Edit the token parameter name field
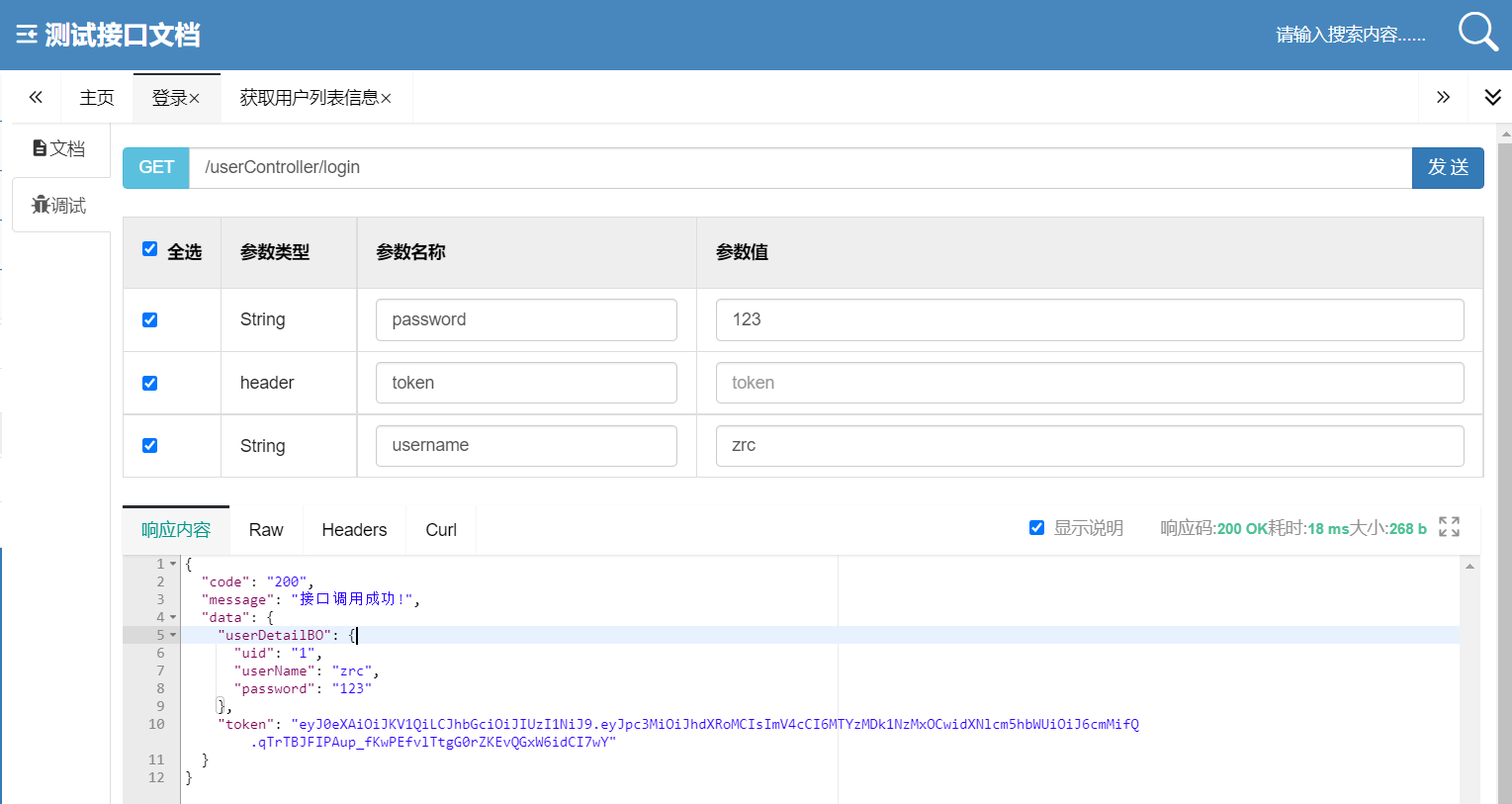 526,383
